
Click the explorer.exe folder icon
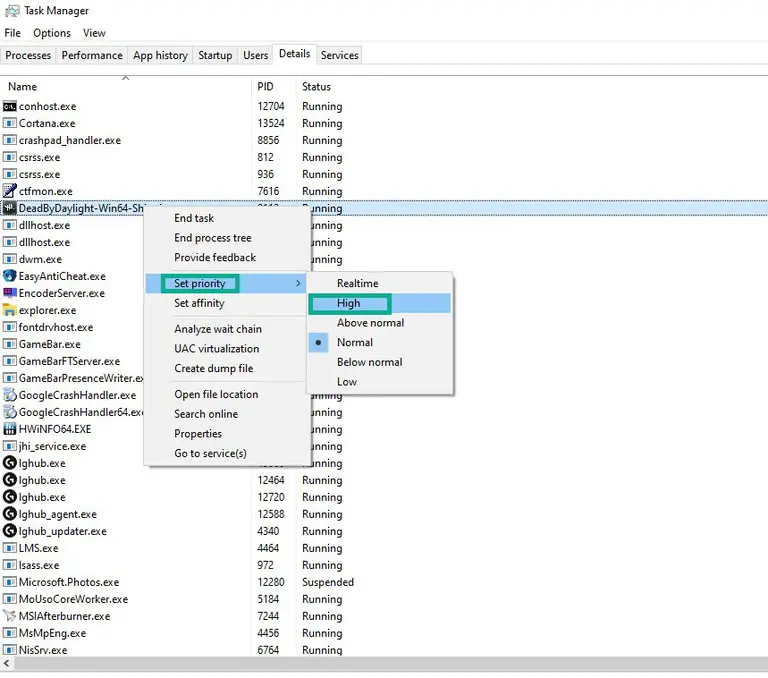pyautogui.click(x=9, y=310)
